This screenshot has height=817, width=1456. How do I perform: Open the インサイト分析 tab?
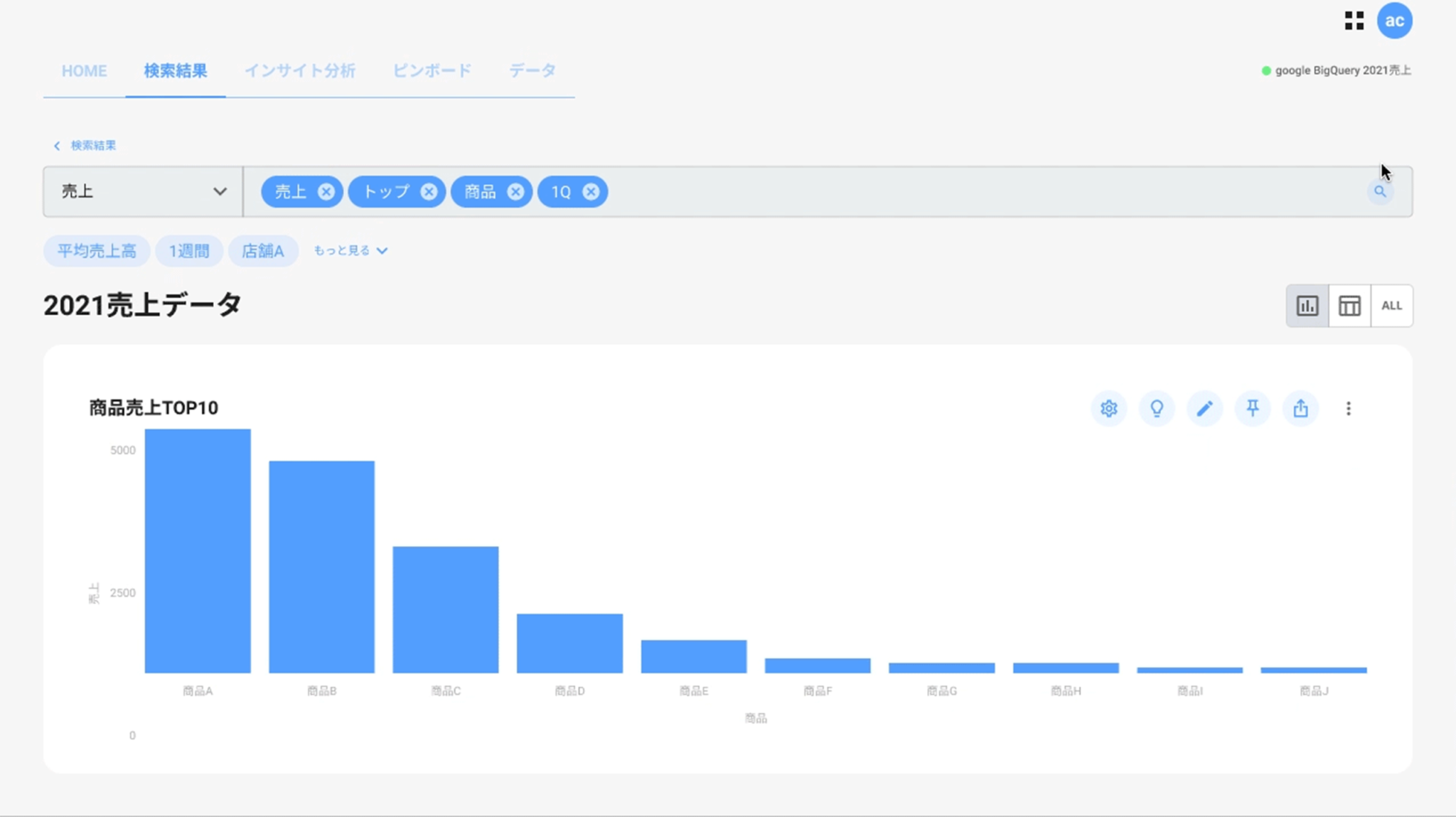click(300, 71)
